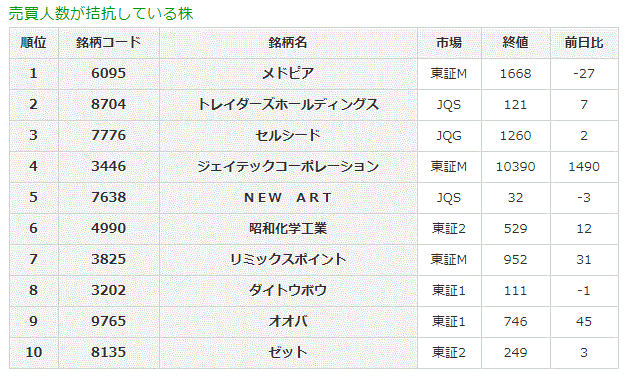Select the ゼット stock name
Image resolution: width=625 pixels, height=376 pixels.
coord(288,352)
